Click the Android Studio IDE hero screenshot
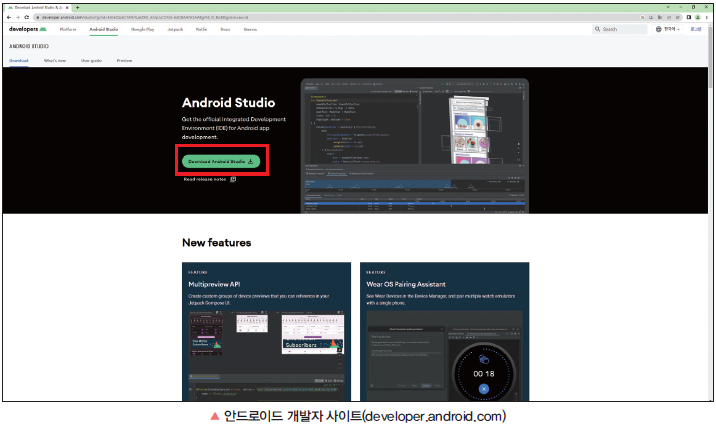The image size is (716, 429). click(415, 146)
